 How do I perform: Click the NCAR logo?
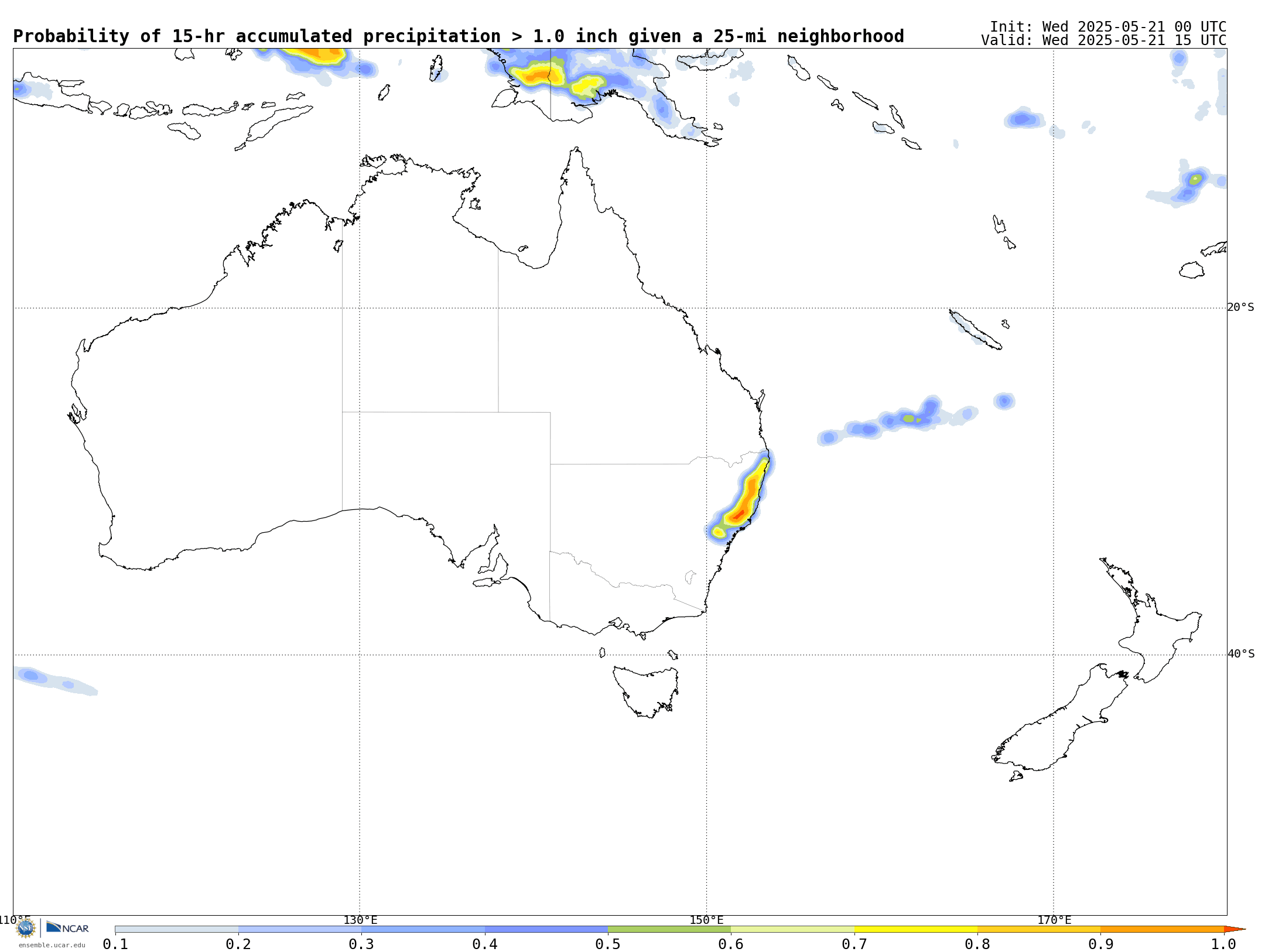click(x=67, y=927)
